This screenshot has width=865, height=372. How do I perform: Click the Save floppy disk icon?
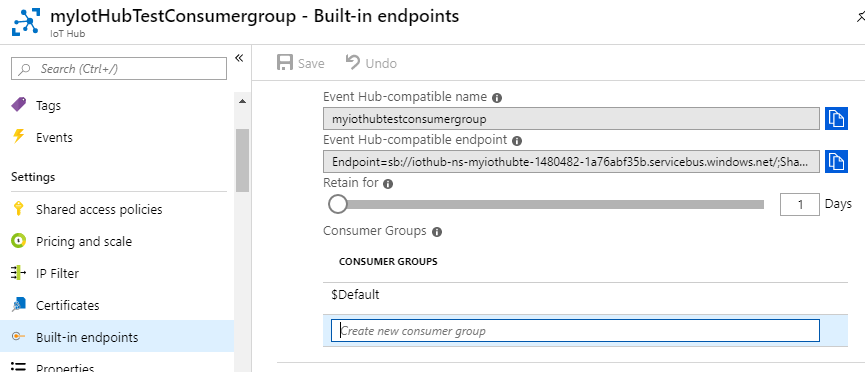(x=285, y=63)
